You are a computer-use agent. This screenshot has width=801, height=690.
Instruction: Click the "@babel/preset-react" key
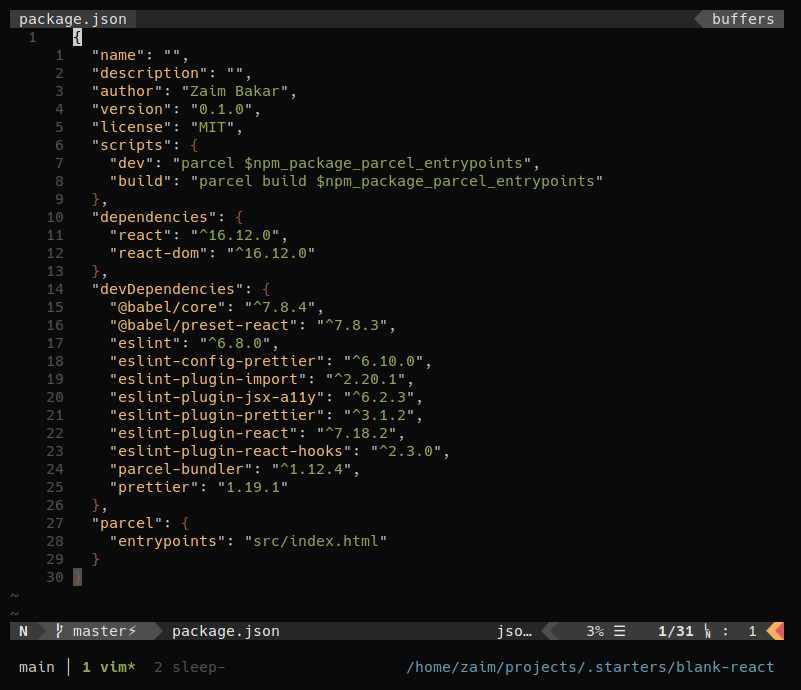(x=203, y=325)
